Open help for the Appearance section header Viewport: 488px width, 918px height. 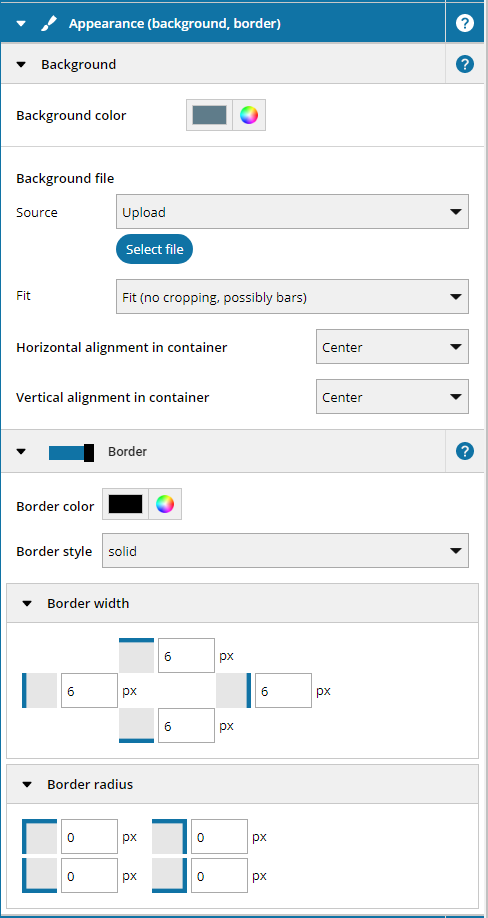(x=465, y=23)
